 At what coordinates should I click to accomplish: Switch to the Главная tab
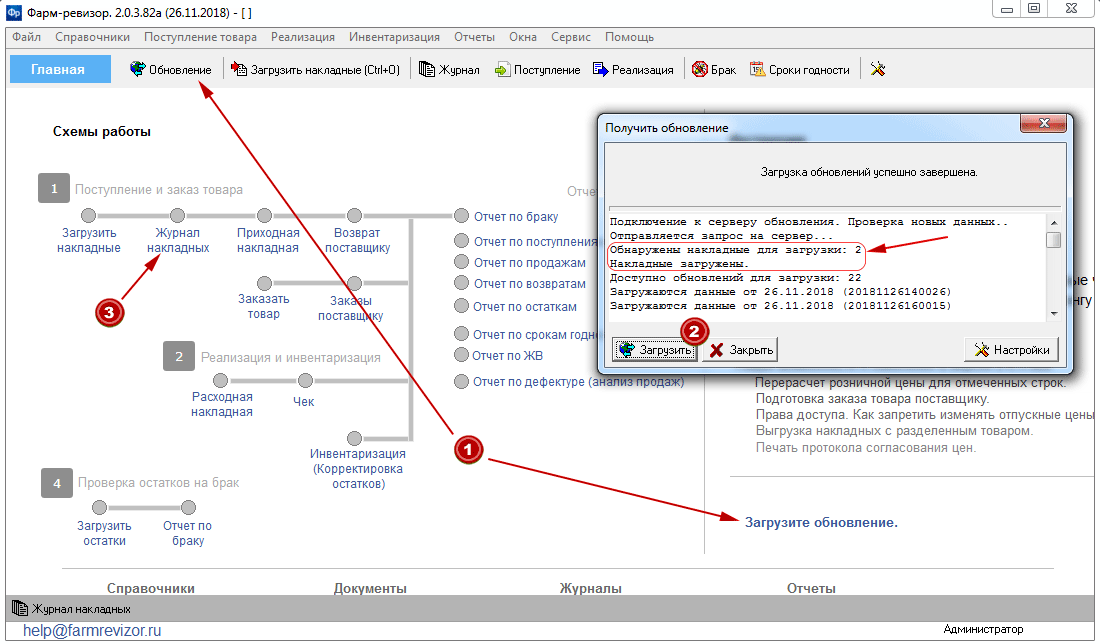[60, 69]
